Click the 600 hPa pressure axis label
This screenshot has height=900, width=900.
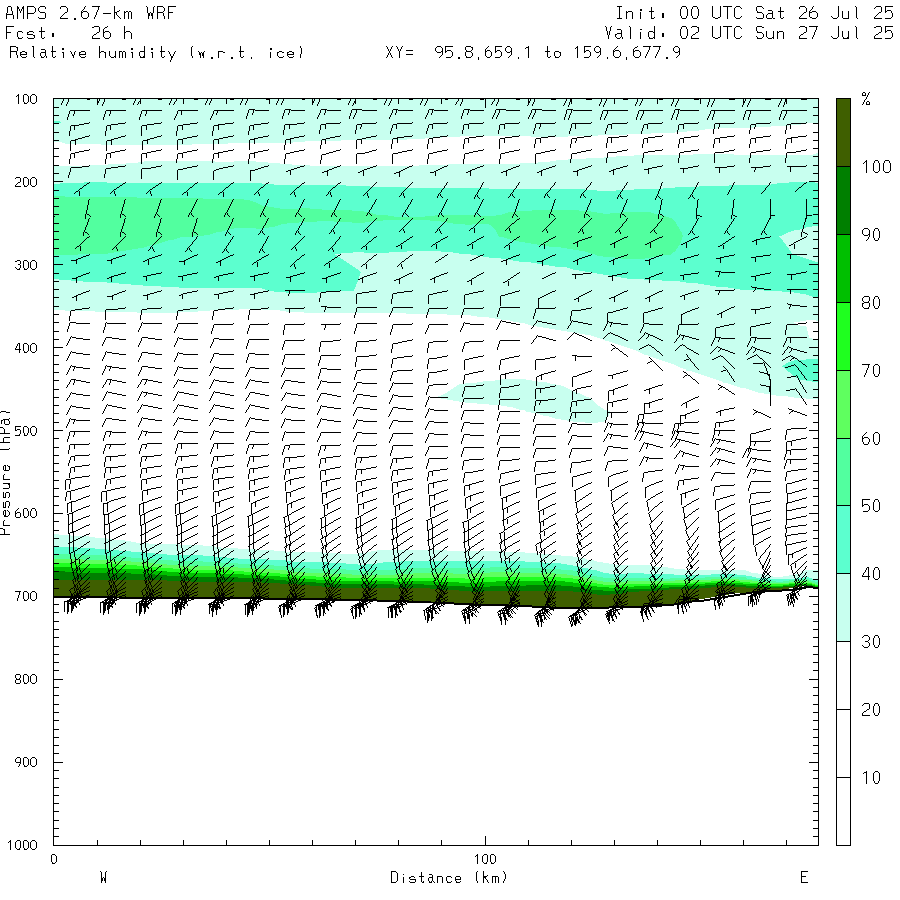coord(26,514)
